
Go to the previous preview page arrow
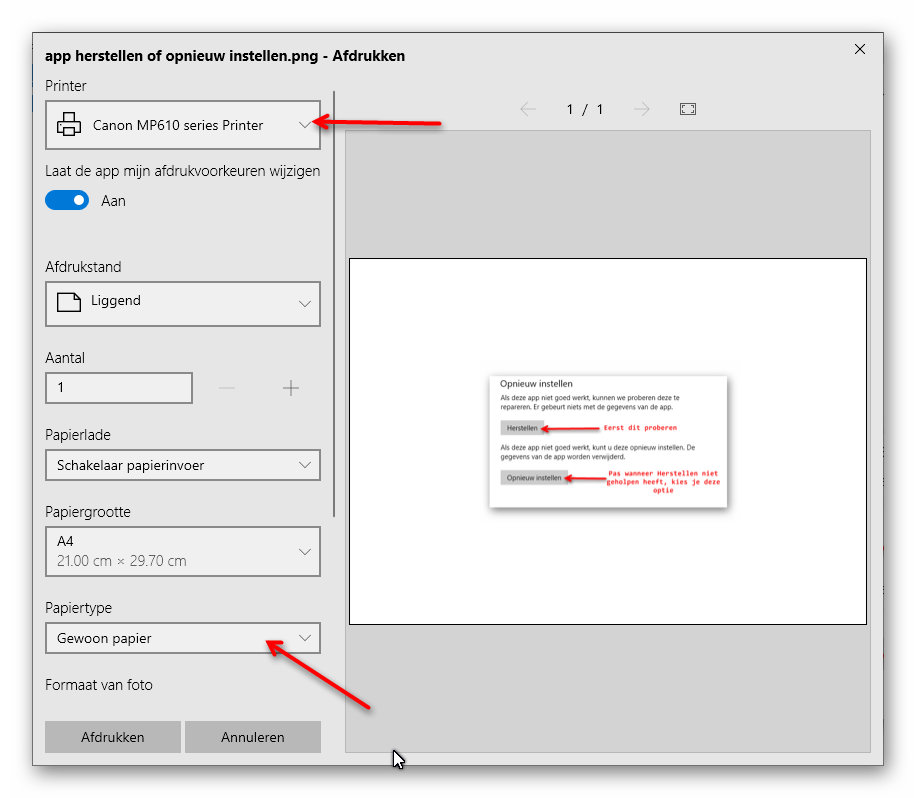click(x=528, y=109)
